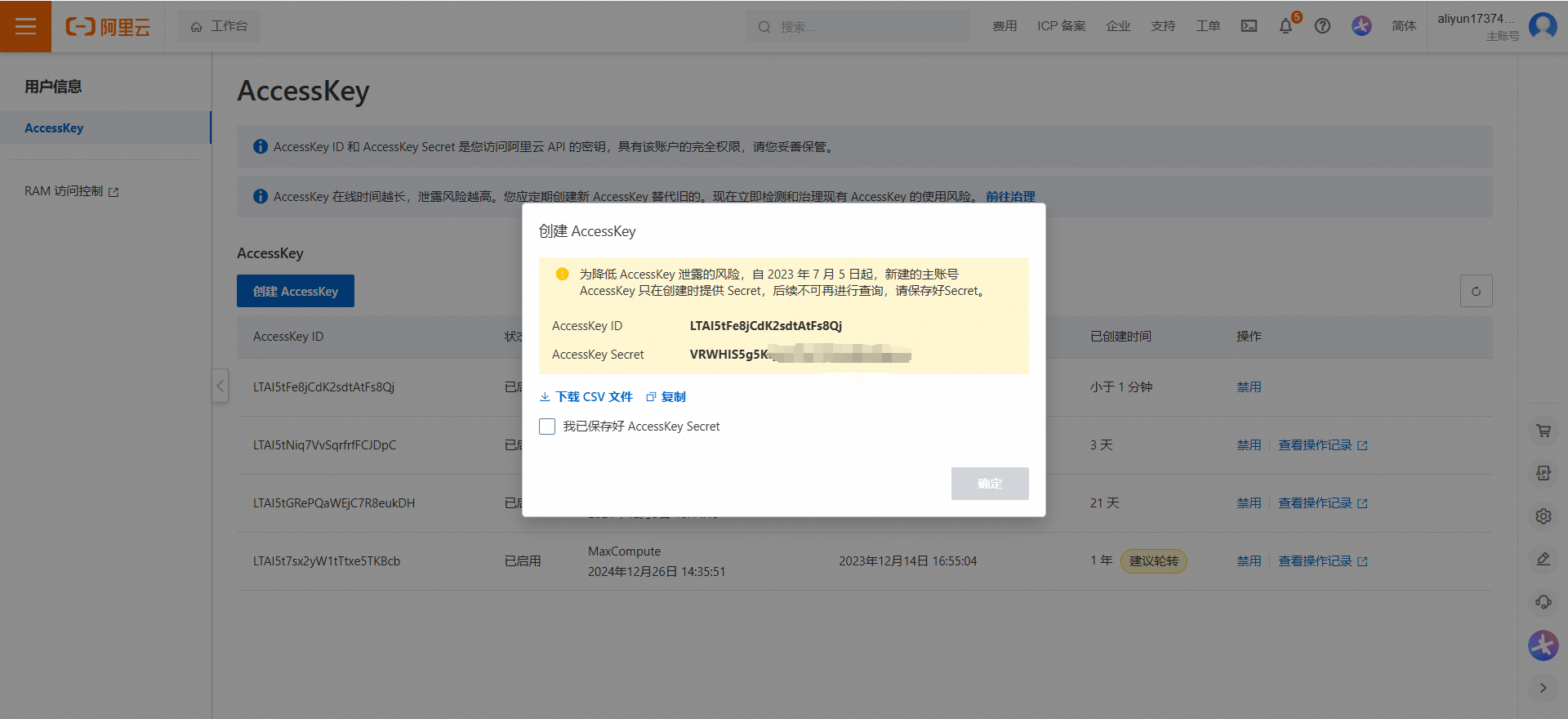The width and height of the screenshot is (1568, 719).
Task: Open the 简体 language dropdown
Action: click(x=1404, y=26)
